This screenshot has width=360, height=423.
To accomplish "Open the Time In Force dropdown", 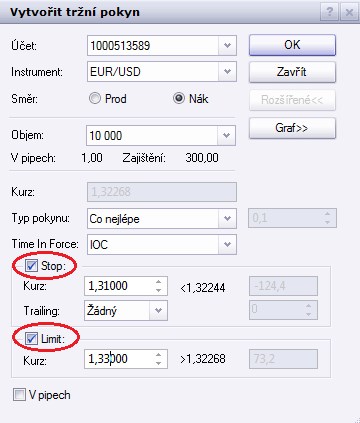I will point(227,244).
